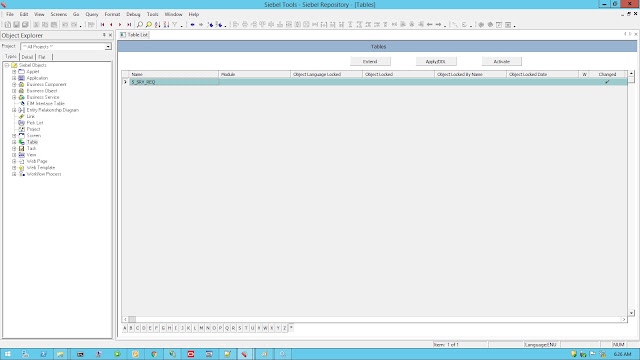Go to first record using toolbar arrow
This screenshot has width=640, height=360.
point(102,25)
